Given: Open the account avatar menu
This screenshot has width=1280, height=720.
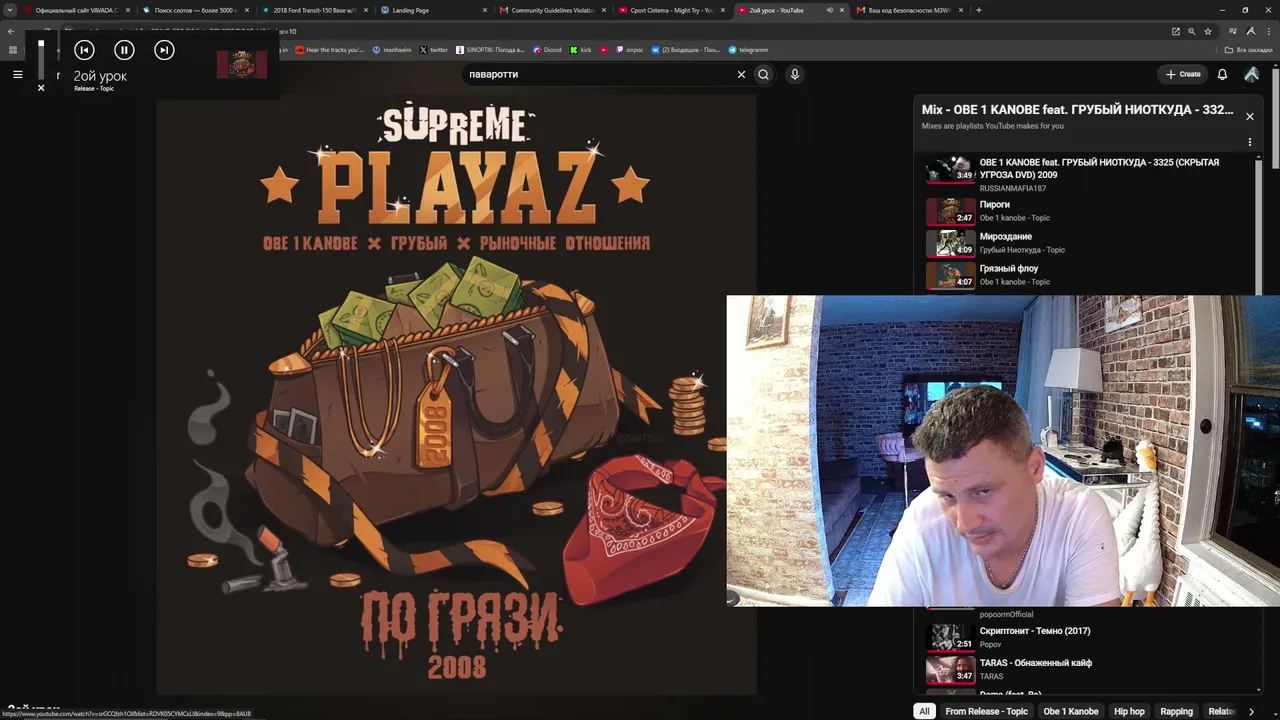Looking at the screenshot, I should [1252, 74].
